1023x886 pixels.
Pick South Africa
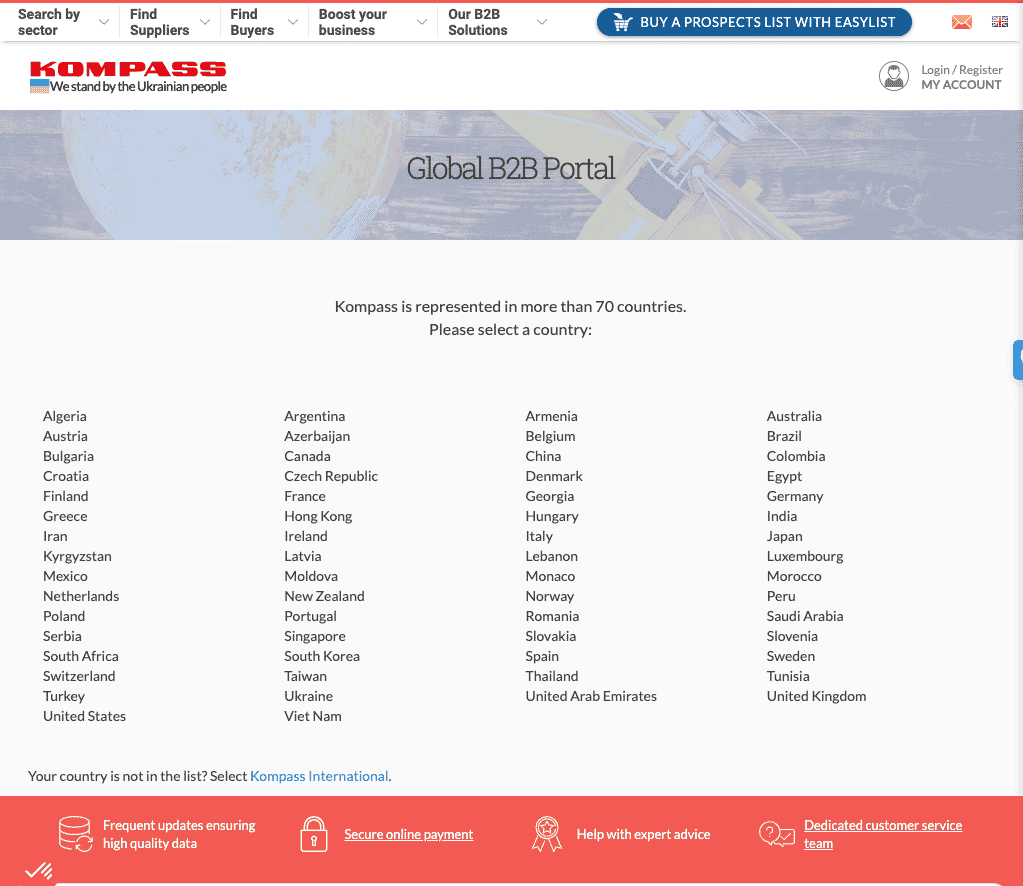click(80, 656)
